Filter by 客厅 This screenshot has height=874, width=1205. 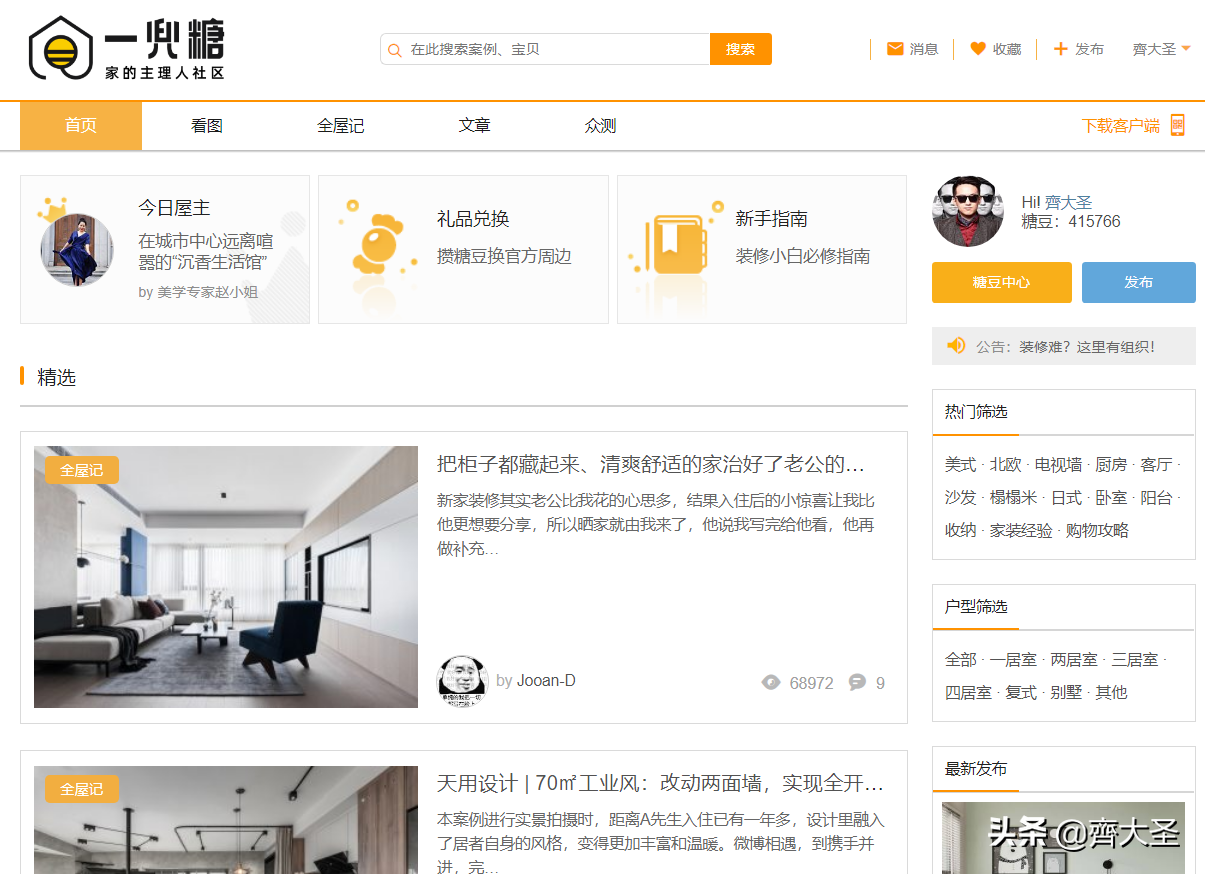(1156, 465)
